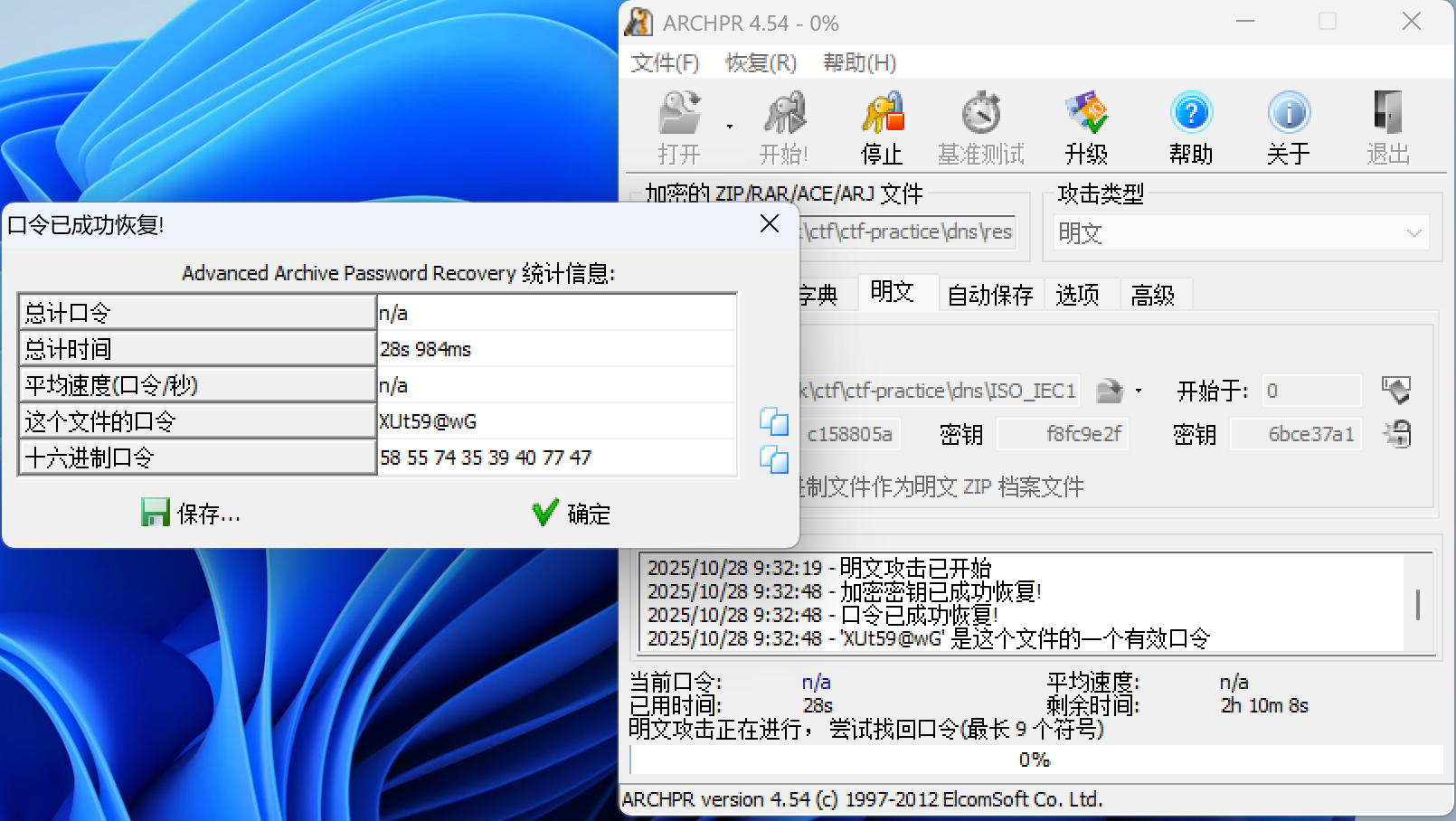Open the File (文件) menu
Viewport: 1456px width, 821px height.
click(665, 63)
